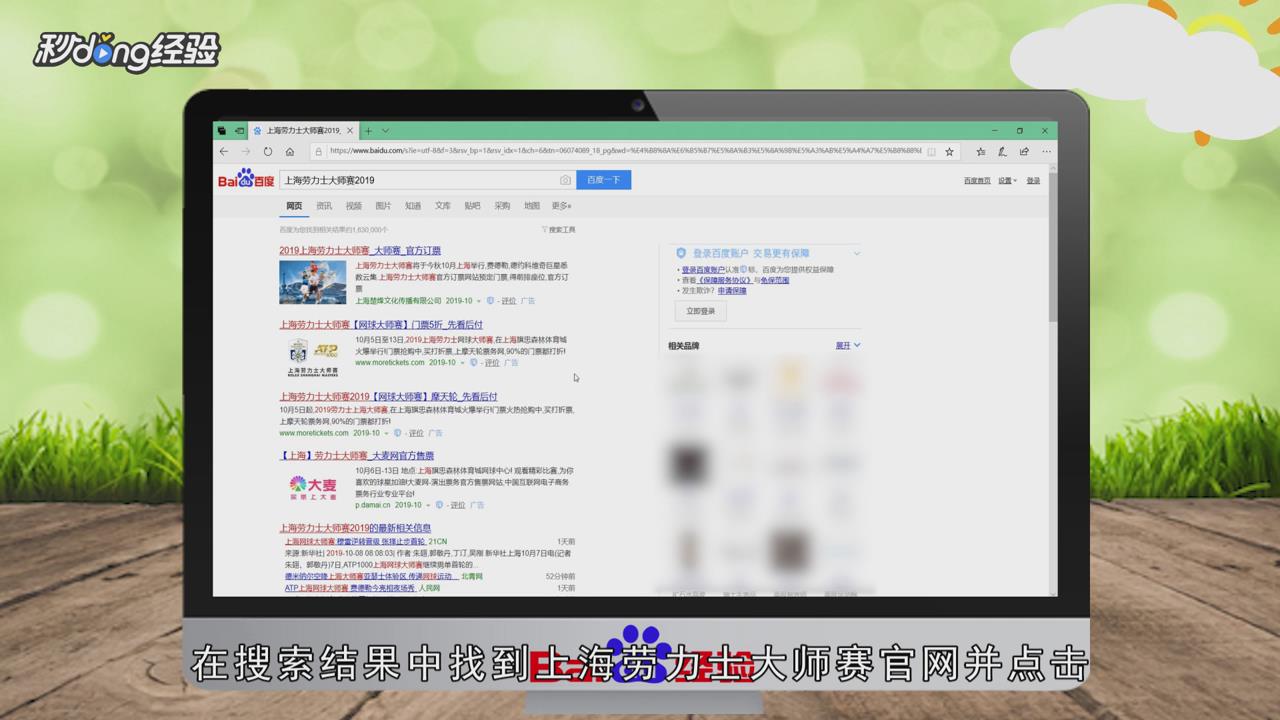Switch to the 资讯 tab
This screenshot has width=1280, height=720.
[x=324, y=206]
